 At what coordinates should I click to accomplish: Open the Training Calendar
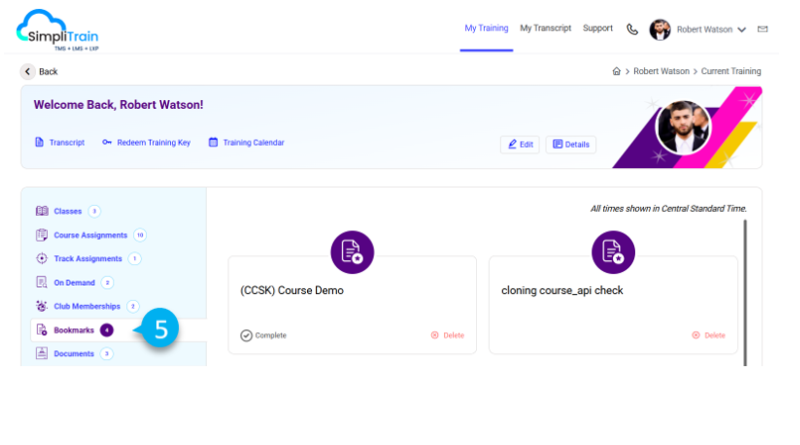coord(246,143)
